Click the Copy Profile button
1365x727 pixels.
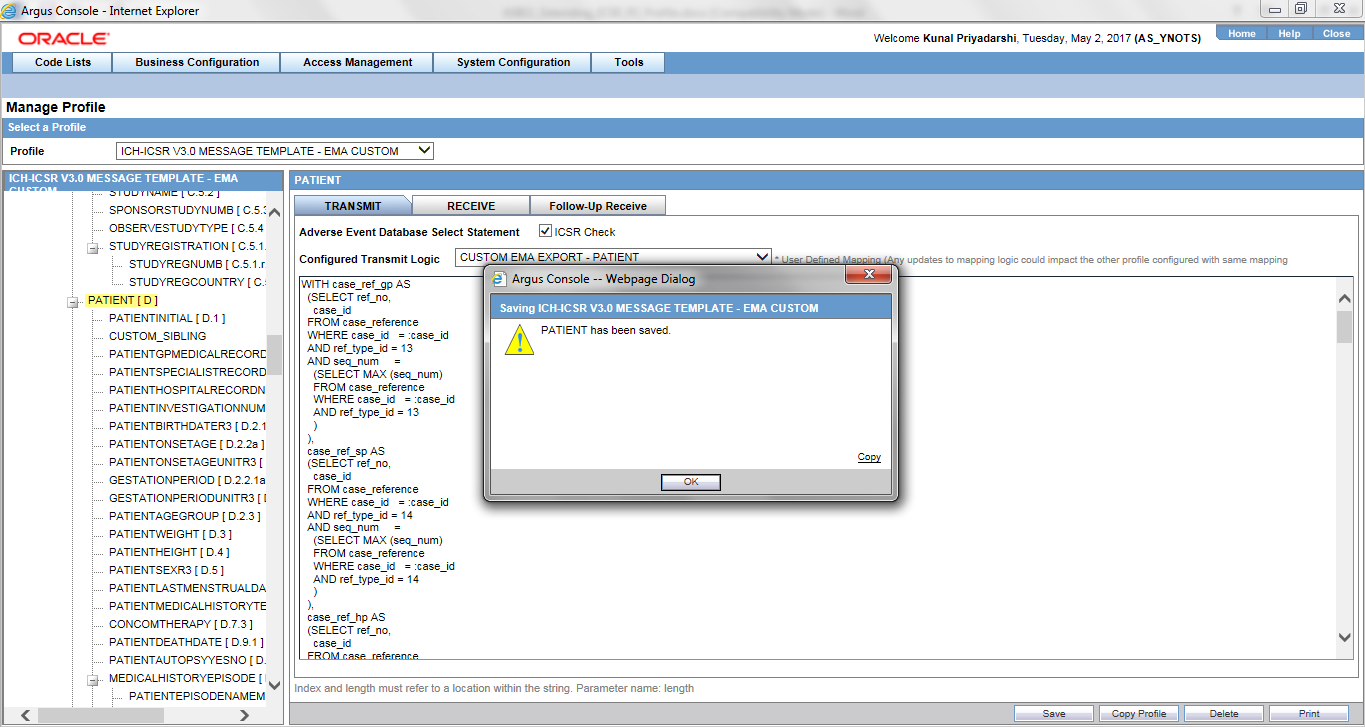[x=1139, y=714]
